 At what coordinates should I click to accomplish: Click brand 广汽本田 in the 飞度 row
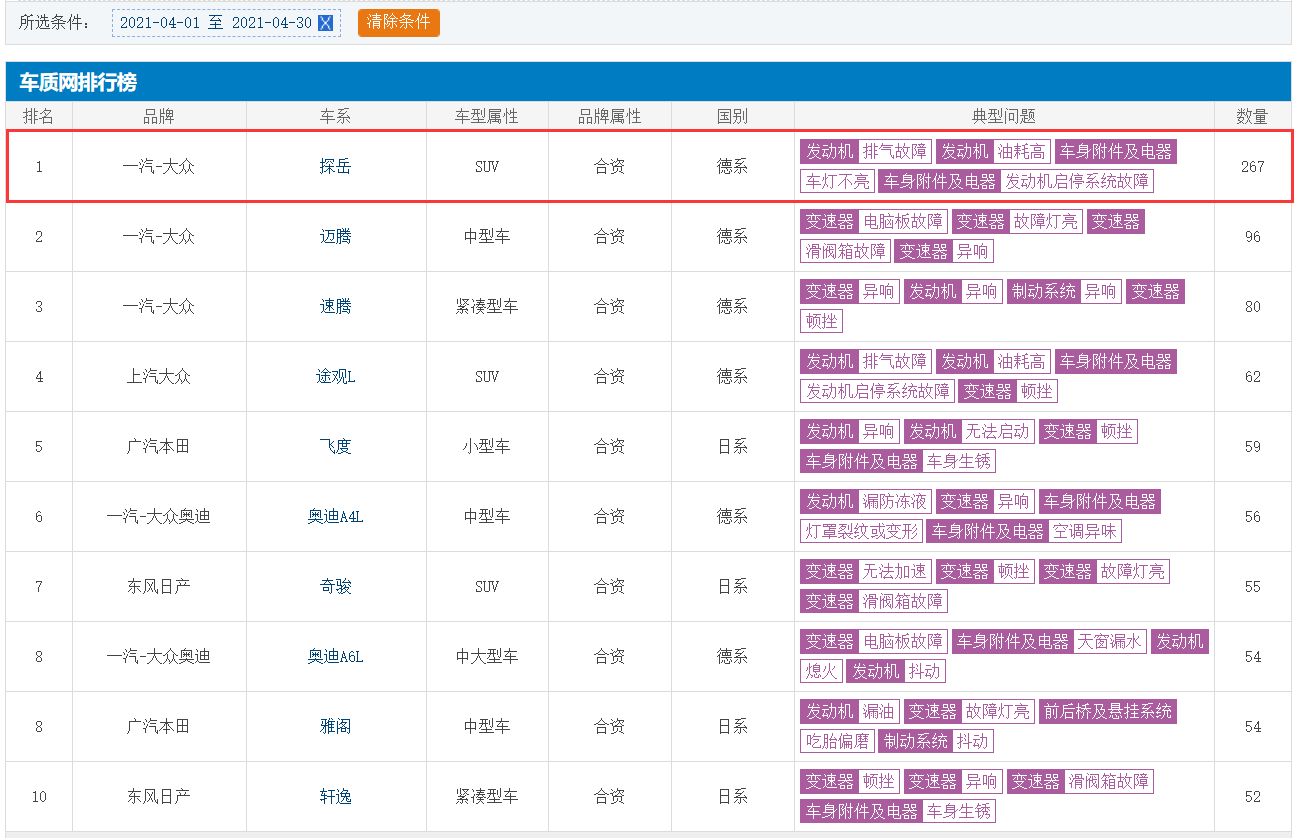click(159, 447)
